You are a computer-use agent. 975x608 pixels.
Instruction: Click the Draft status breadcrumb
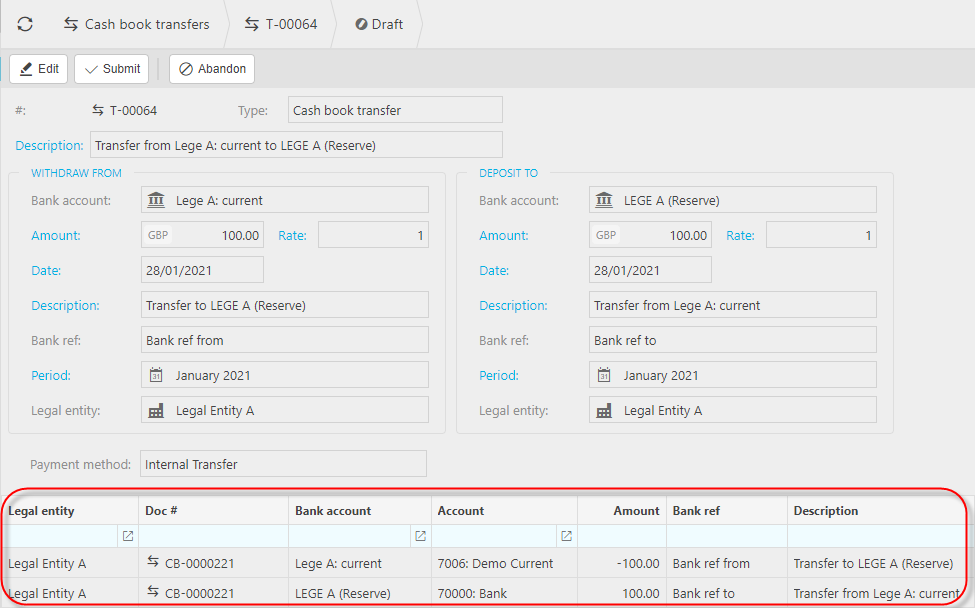[379, 24]
